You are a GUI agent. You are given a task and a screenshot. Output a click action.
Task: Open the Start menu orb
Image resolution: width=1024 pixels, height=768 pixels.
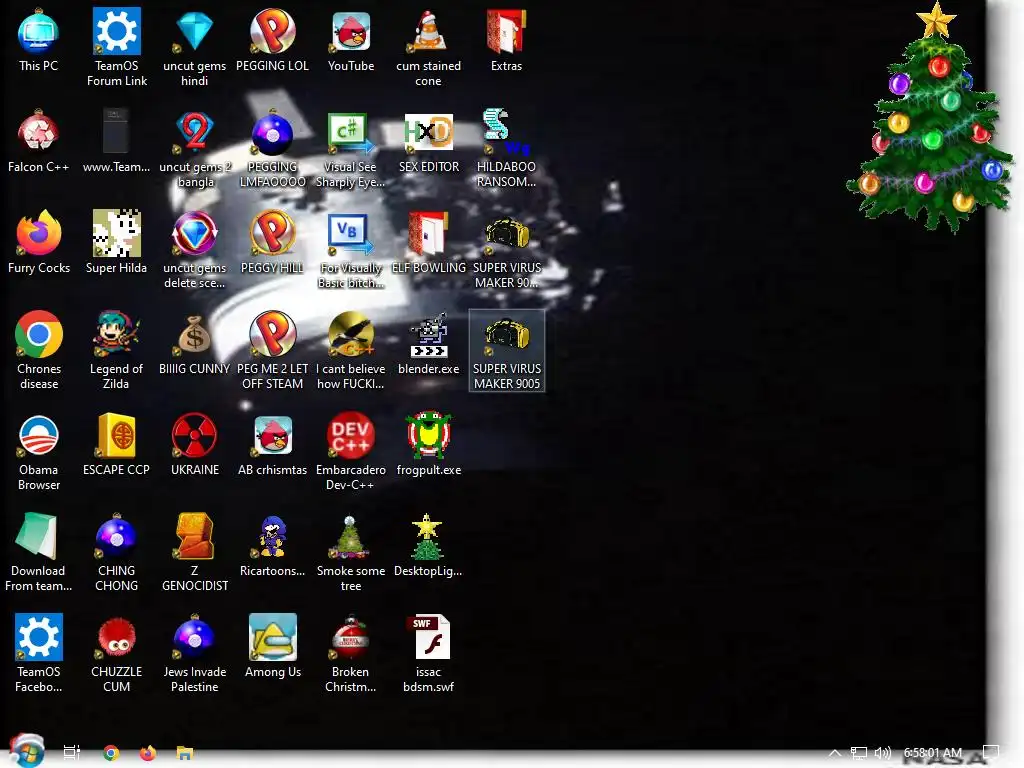(x=26, y=751)
